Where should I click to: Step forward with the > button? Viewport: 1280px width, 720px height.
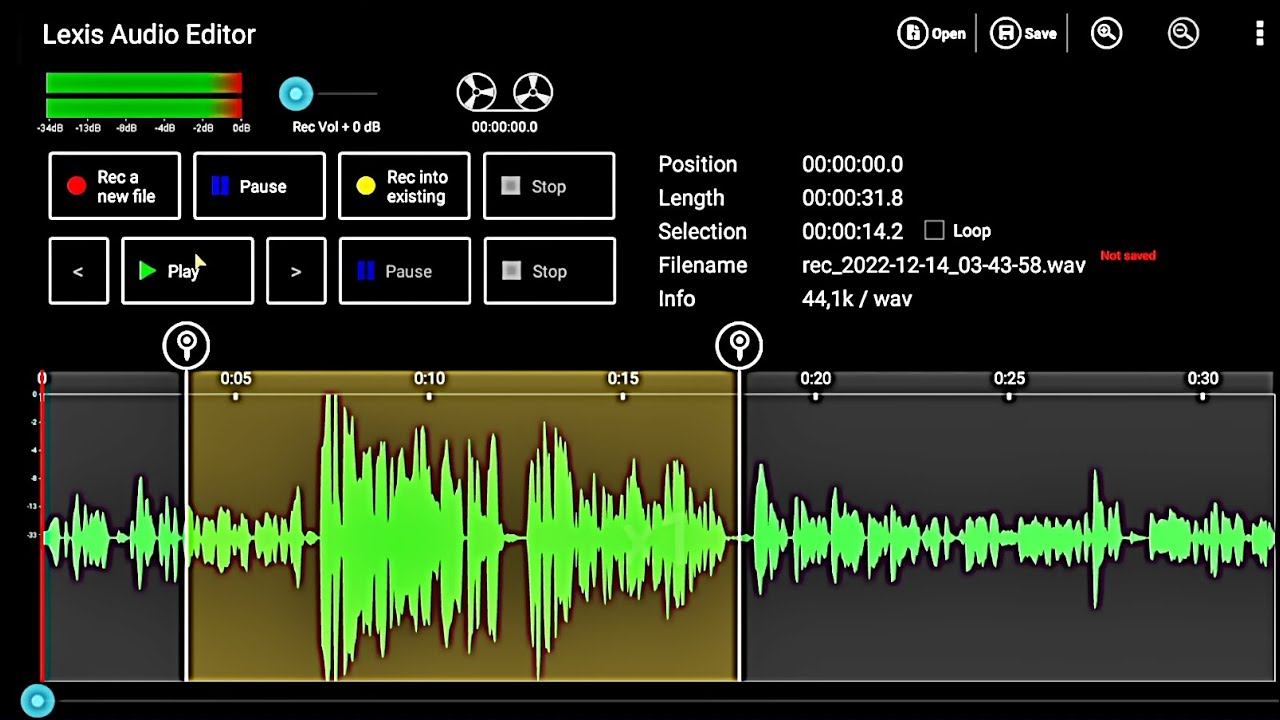[x=296, y=271]
